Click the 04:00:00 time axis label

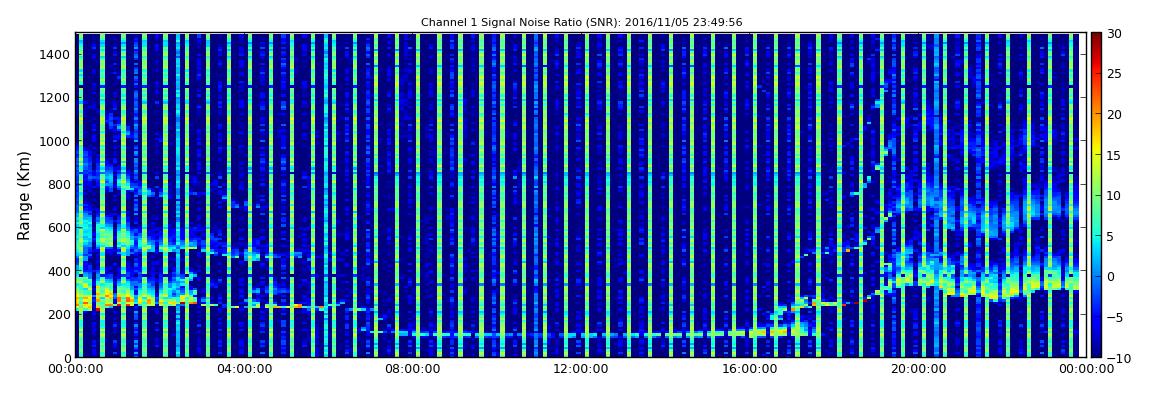(243, 370)
